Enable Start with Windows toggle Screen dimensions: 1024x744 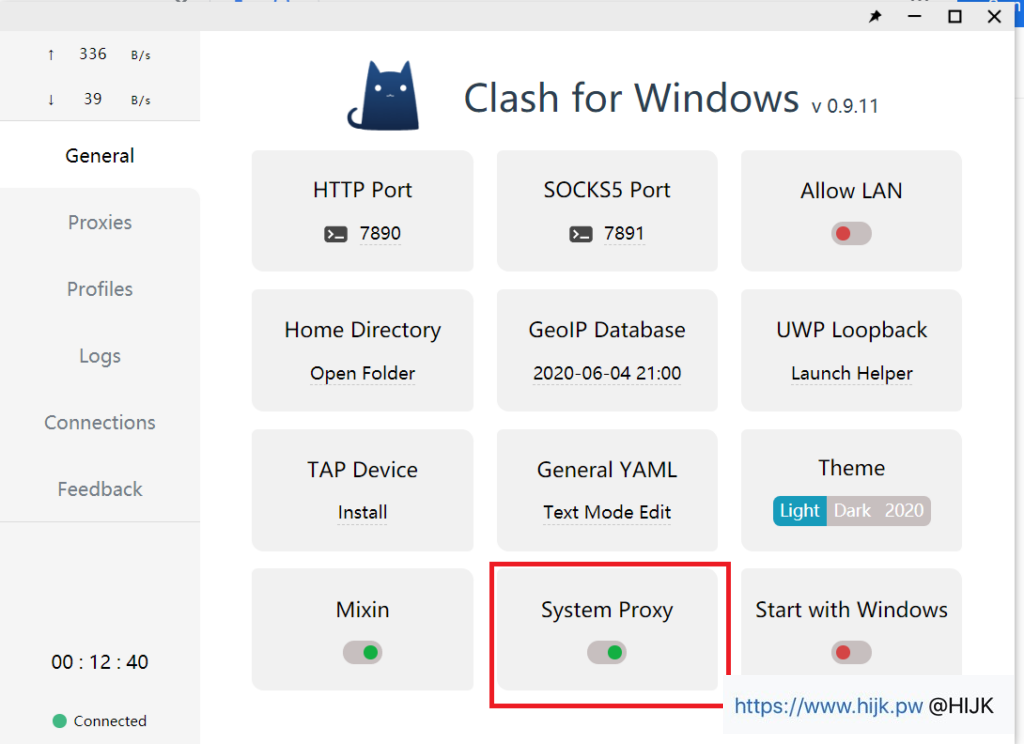click(x=851, y=653)
